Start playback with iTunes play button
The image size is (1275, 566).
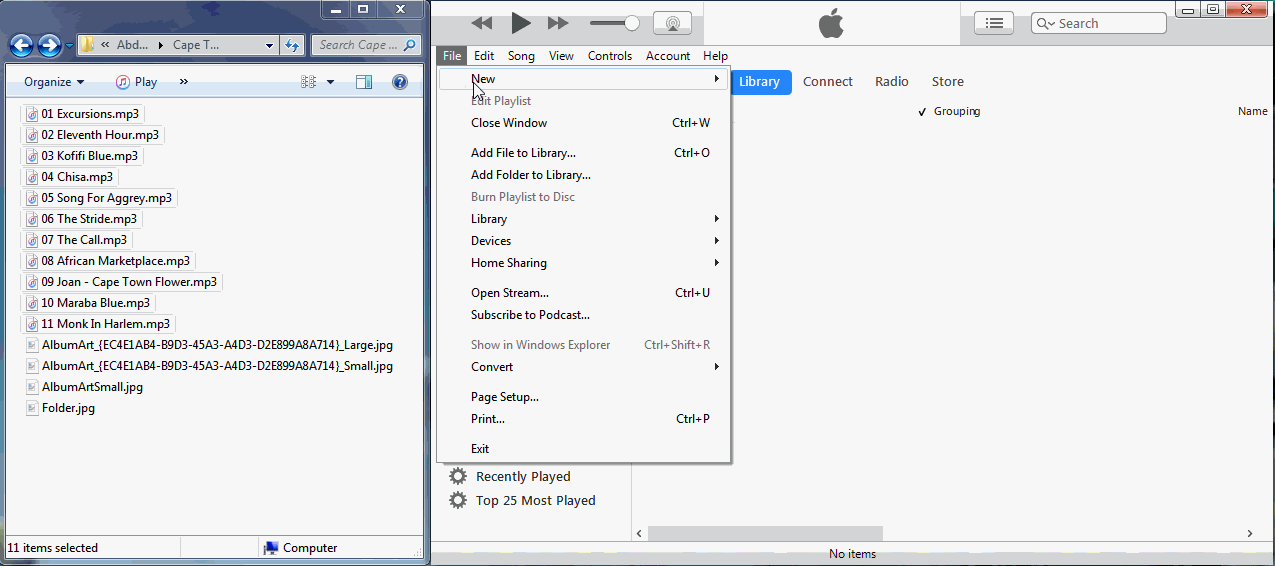click(520, 23)
